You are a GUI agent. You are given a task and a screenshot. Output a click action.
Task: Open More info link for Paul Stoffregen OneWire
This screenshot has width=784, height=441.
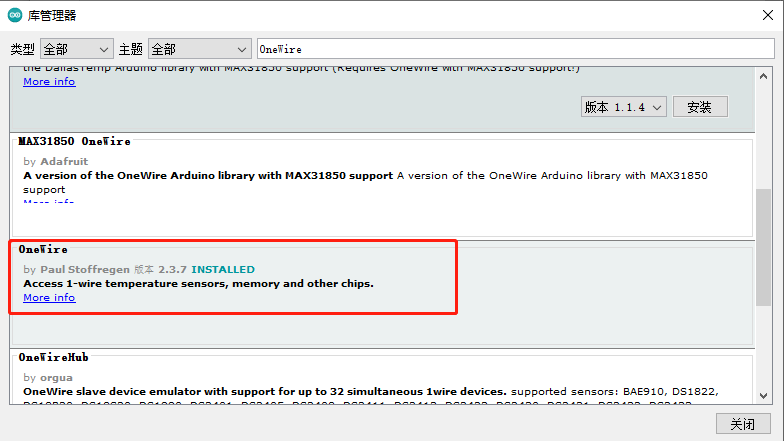point(49,298)
